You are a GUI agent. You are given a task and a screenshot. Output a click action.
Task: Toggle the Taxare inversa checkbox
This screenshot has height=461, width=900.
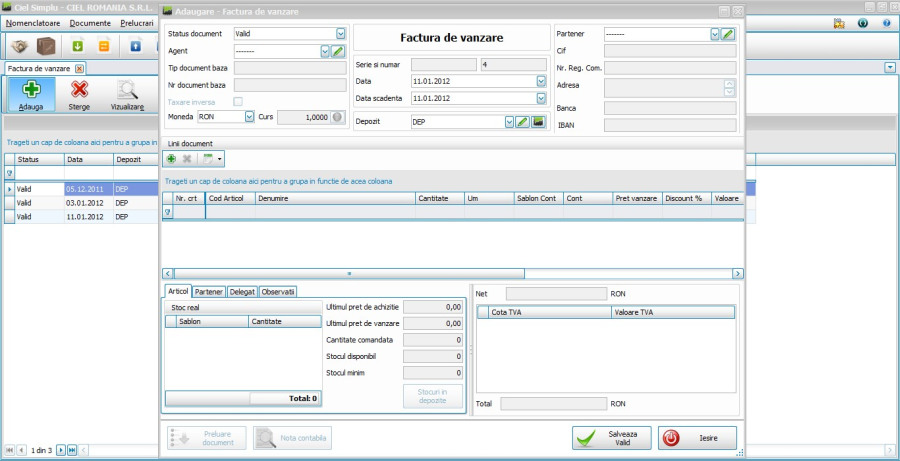pos(238,101)
